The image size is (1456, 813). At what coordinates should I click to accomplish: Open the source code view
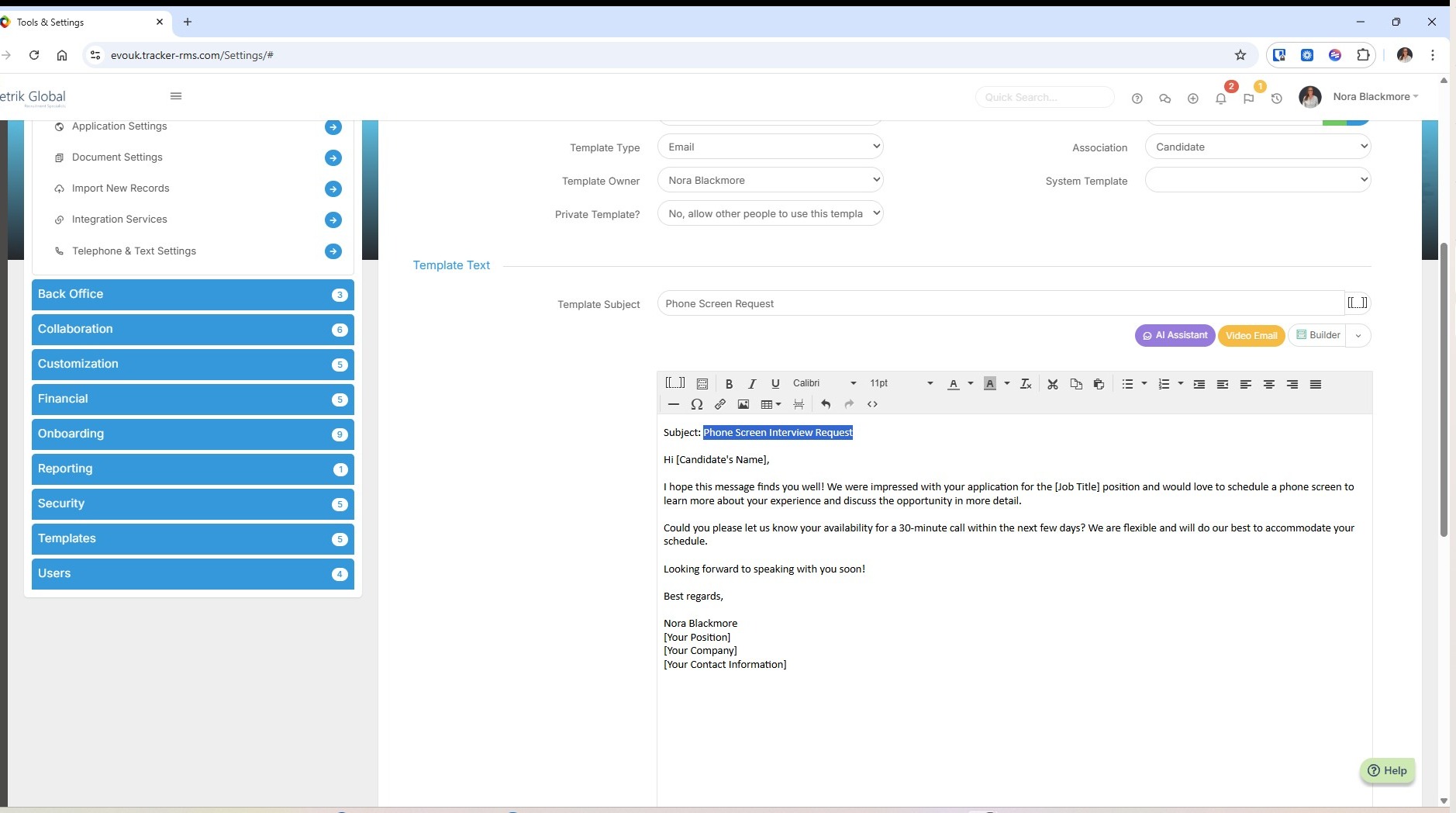(x=872, y=404)
